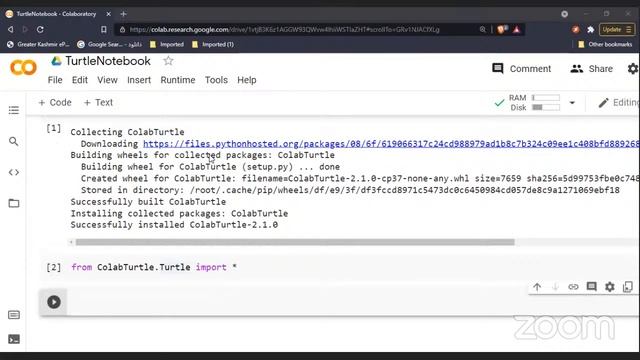Image resolution: width=640 pixels, height=360 pixels.
Task: Open Greater Kashmir bookmark
Action: point(38,44)
